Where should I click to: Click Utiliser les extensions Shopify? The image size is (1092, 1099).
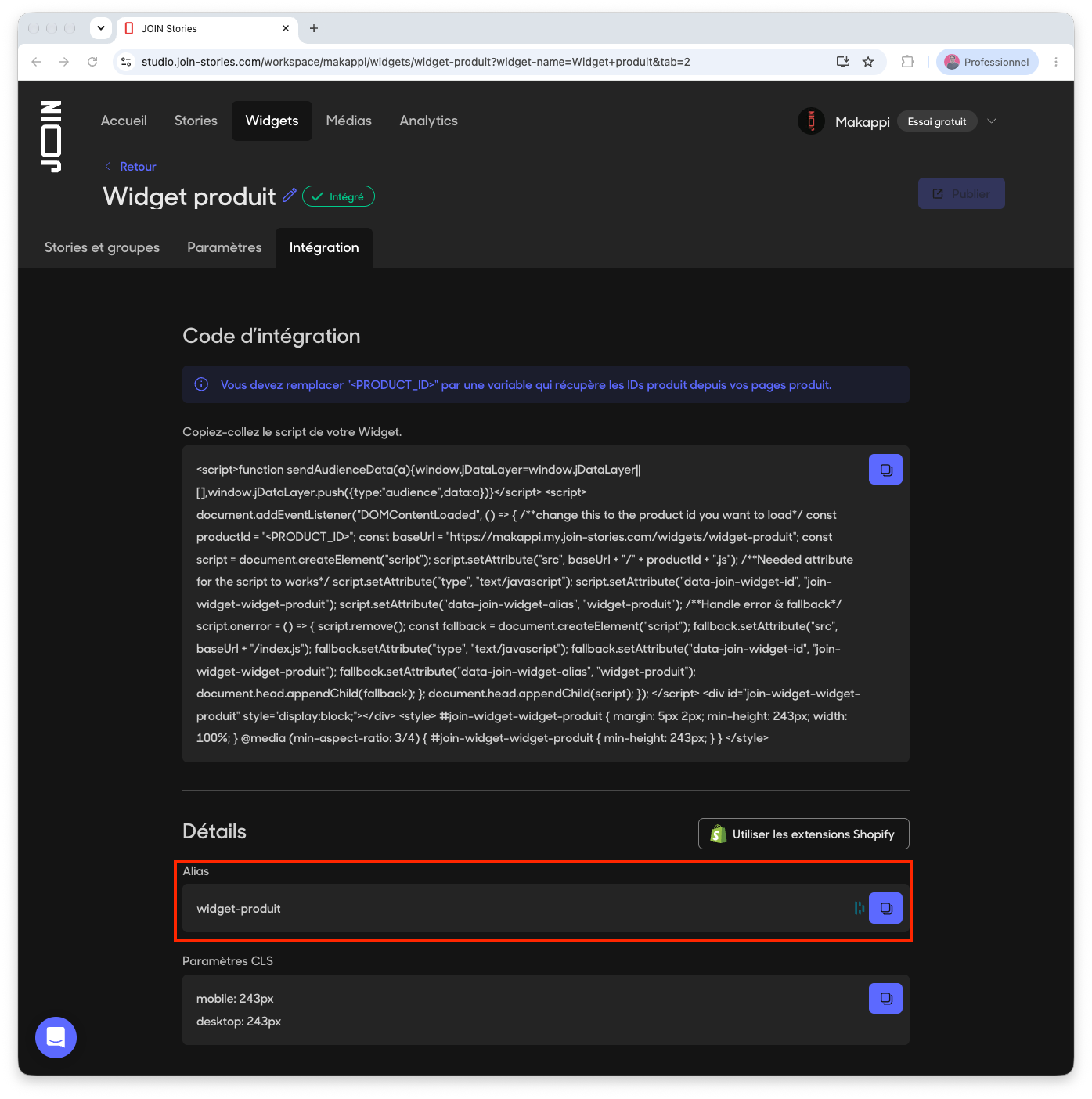coord(803,834)
